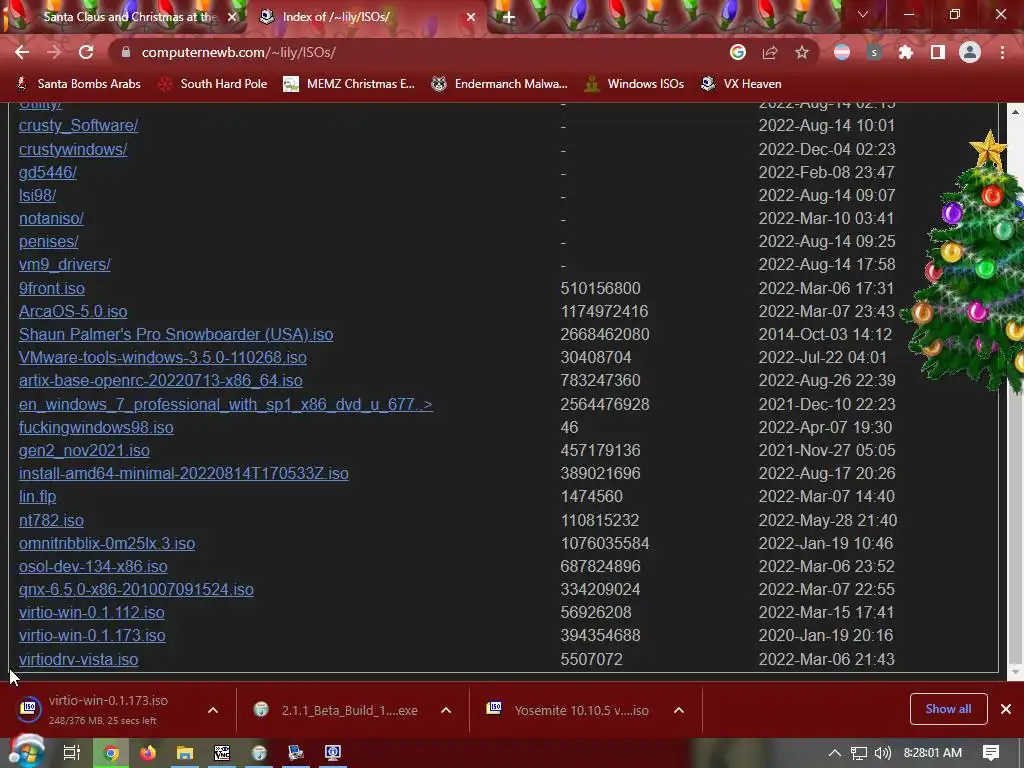Share this page icon
Screen dimensions: 1024x768
click(x=770, y=52)
